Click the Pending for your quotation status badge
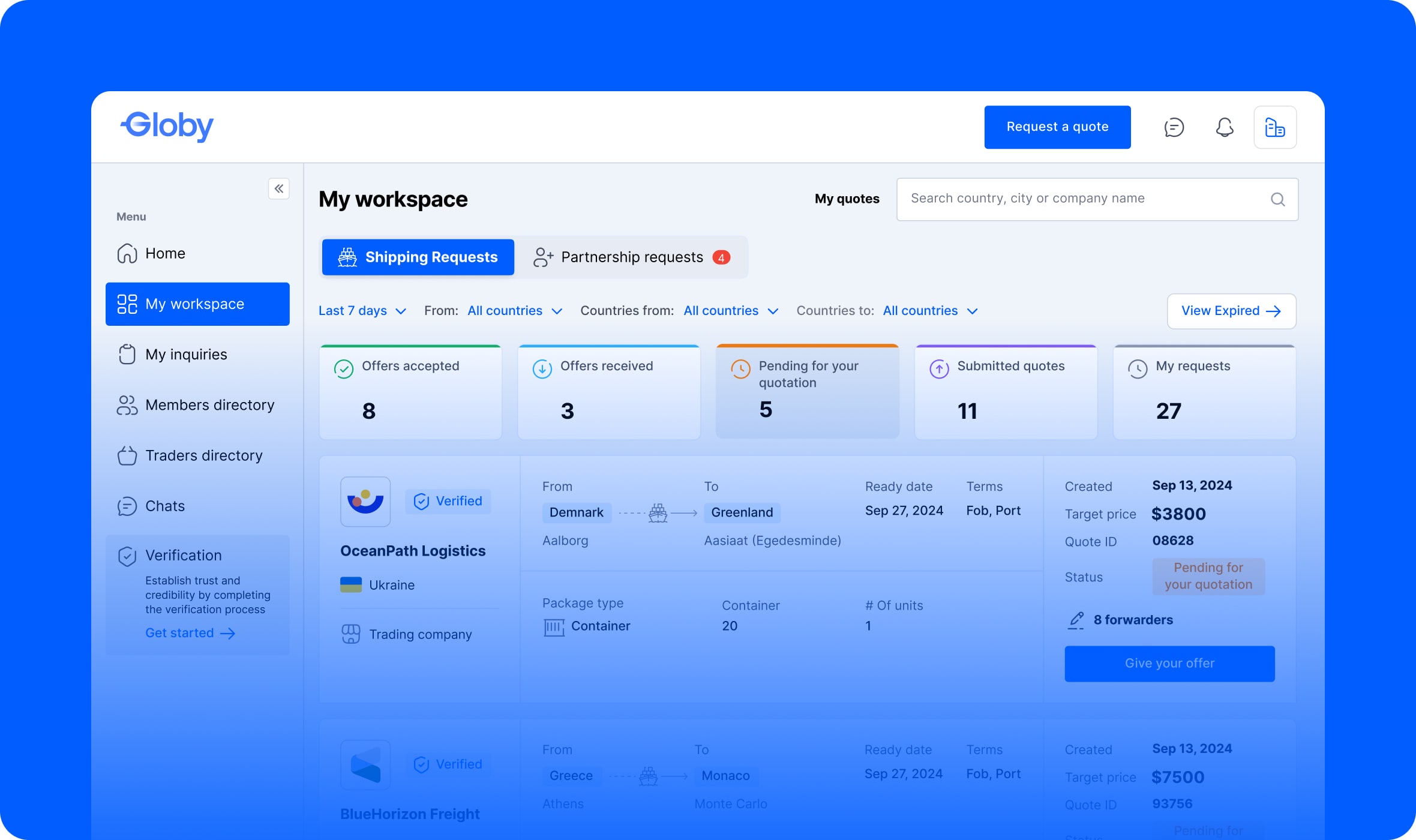 tap(1208, 577)
